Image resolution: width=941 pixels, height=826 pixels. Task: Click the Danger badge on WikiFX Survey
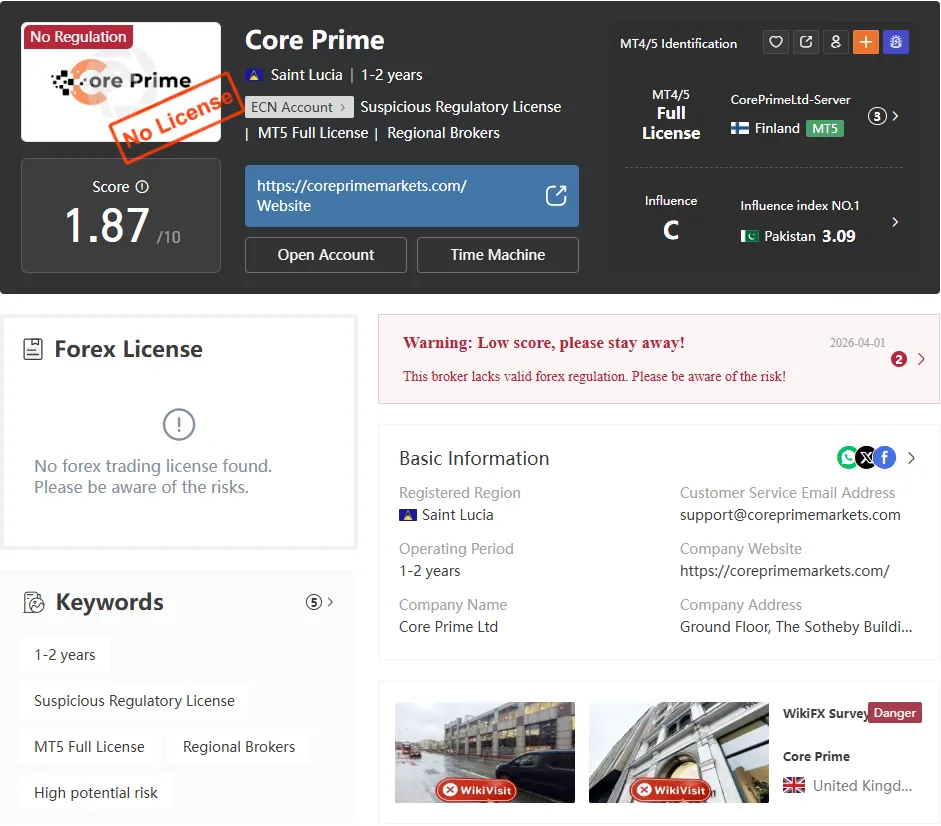pos(894,713)
